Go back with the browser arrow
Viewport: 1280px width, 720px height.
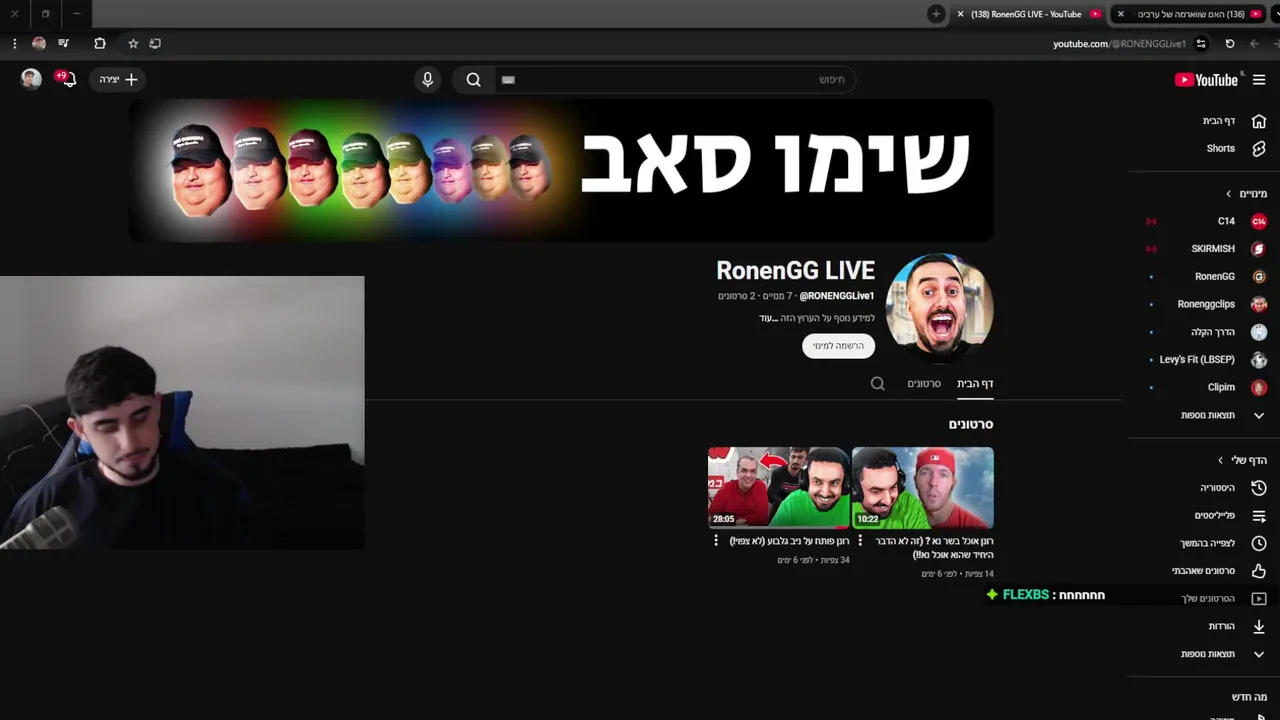pyautogui.click(x=1254, y=43)
